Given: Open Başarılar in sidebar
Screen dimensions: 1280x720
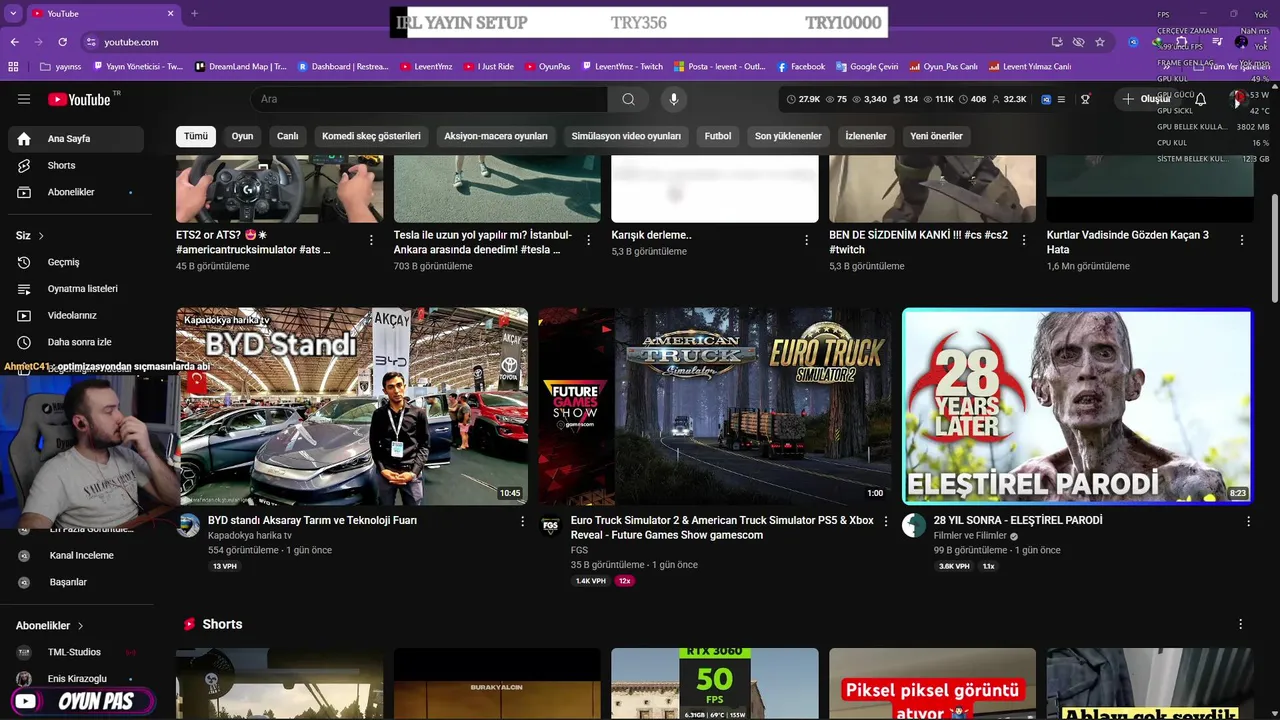Looking at the screenshot, I should tap(76, 582).
